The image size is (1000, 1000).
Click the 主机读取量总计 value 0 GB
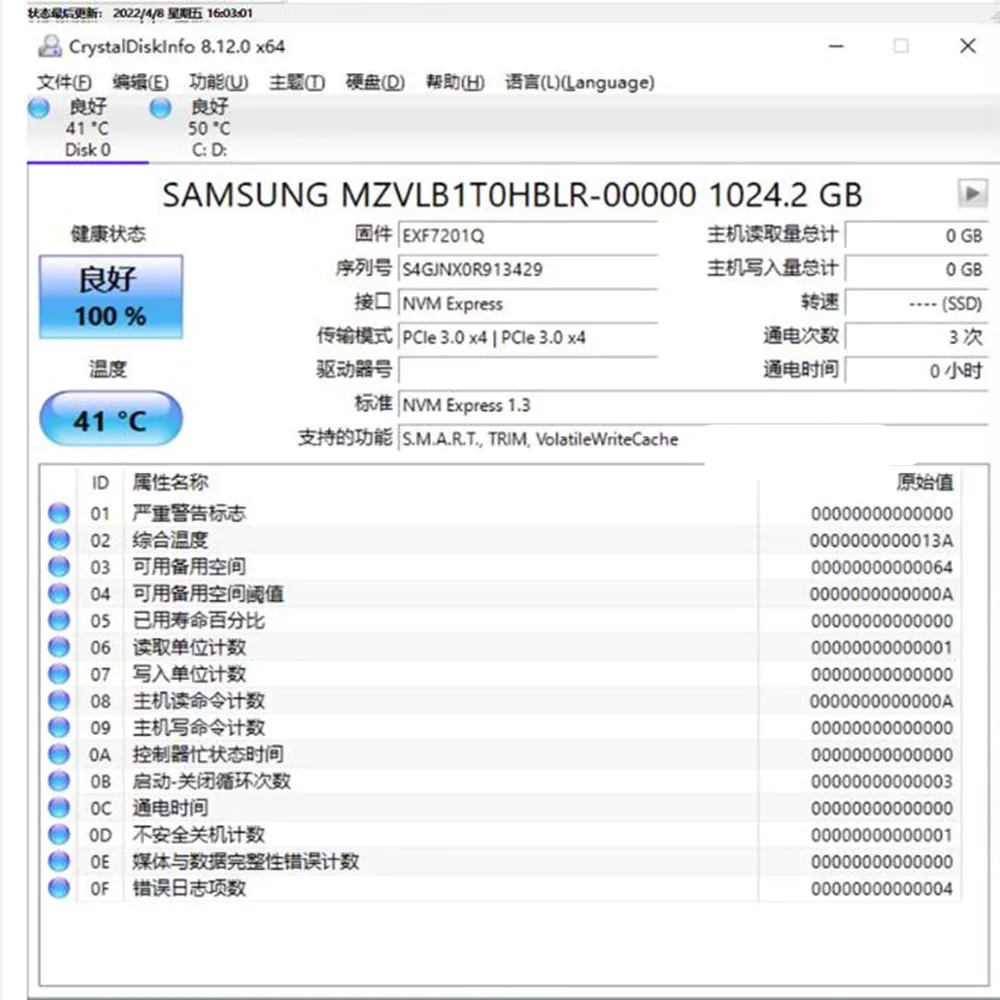click(x=916, y=235)
